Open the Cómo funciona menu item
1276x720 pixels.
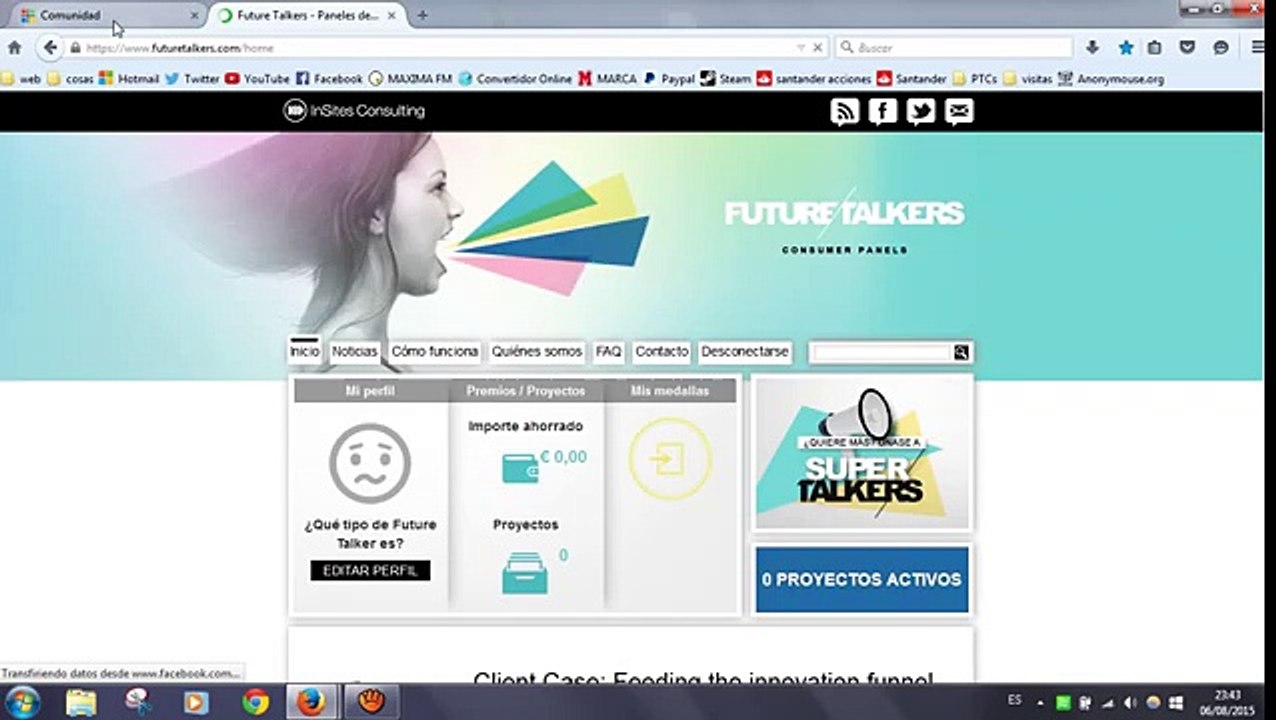[435, 351]
